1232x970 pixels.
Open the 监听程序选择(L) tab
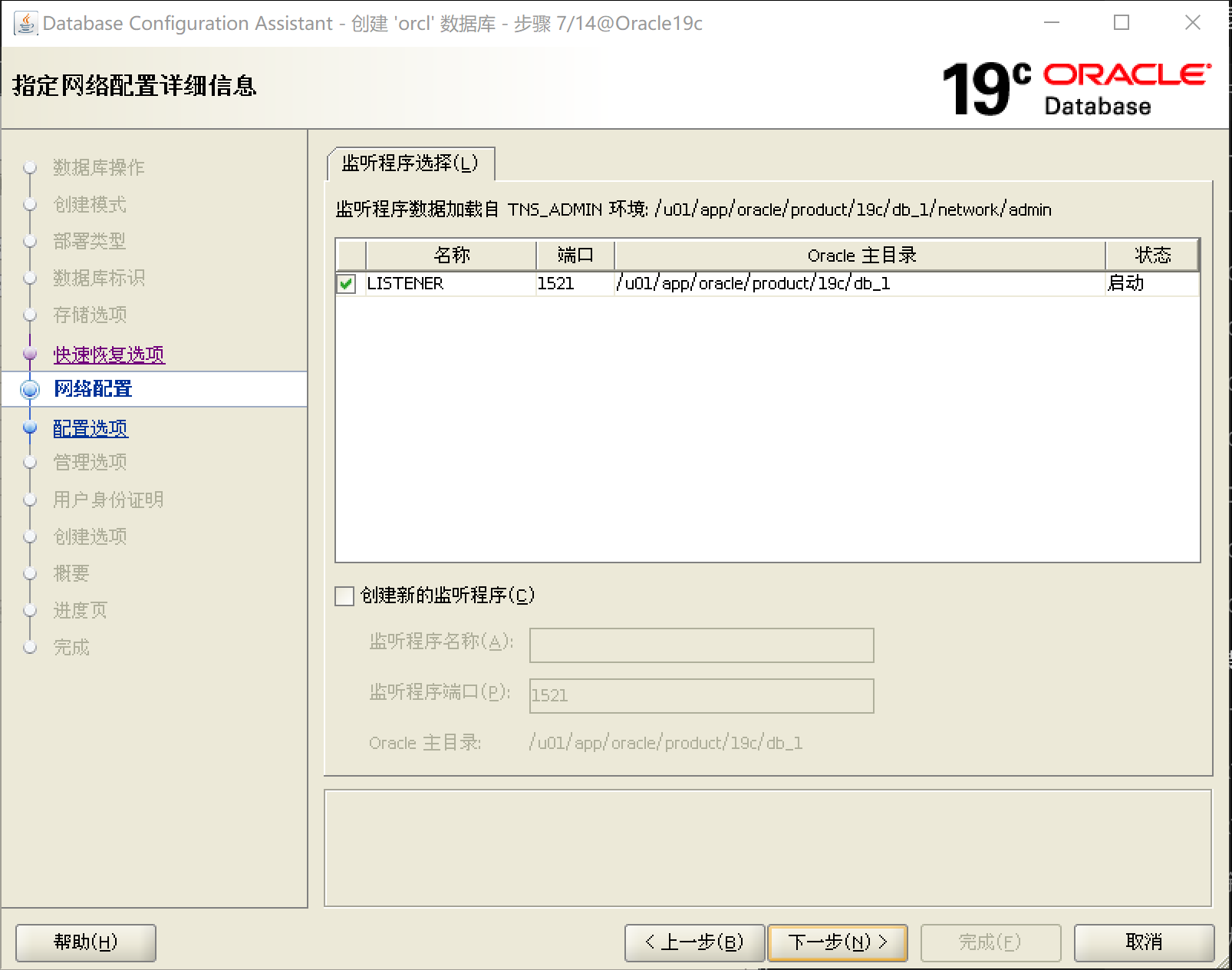coord(410,163)
